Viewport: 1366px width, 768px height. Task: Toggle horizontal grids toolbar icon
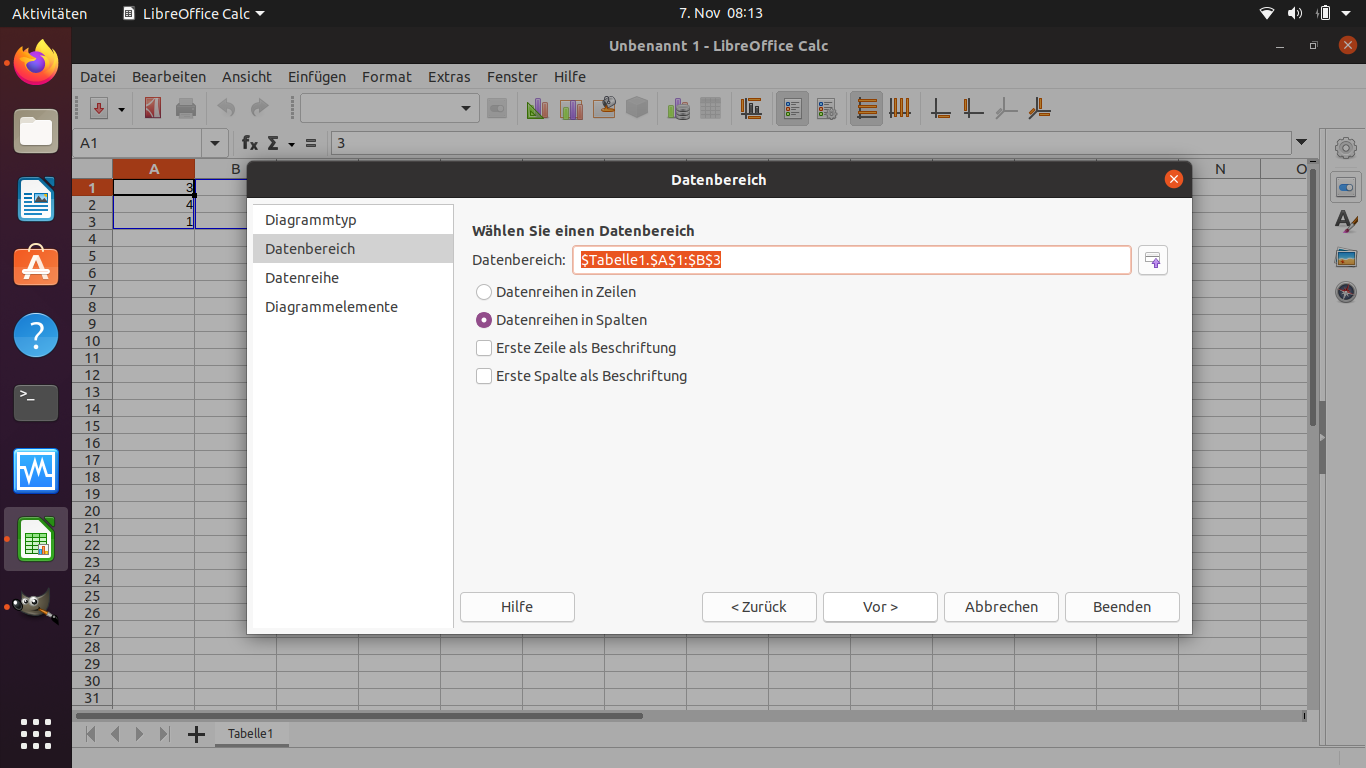tap(867, 108)
